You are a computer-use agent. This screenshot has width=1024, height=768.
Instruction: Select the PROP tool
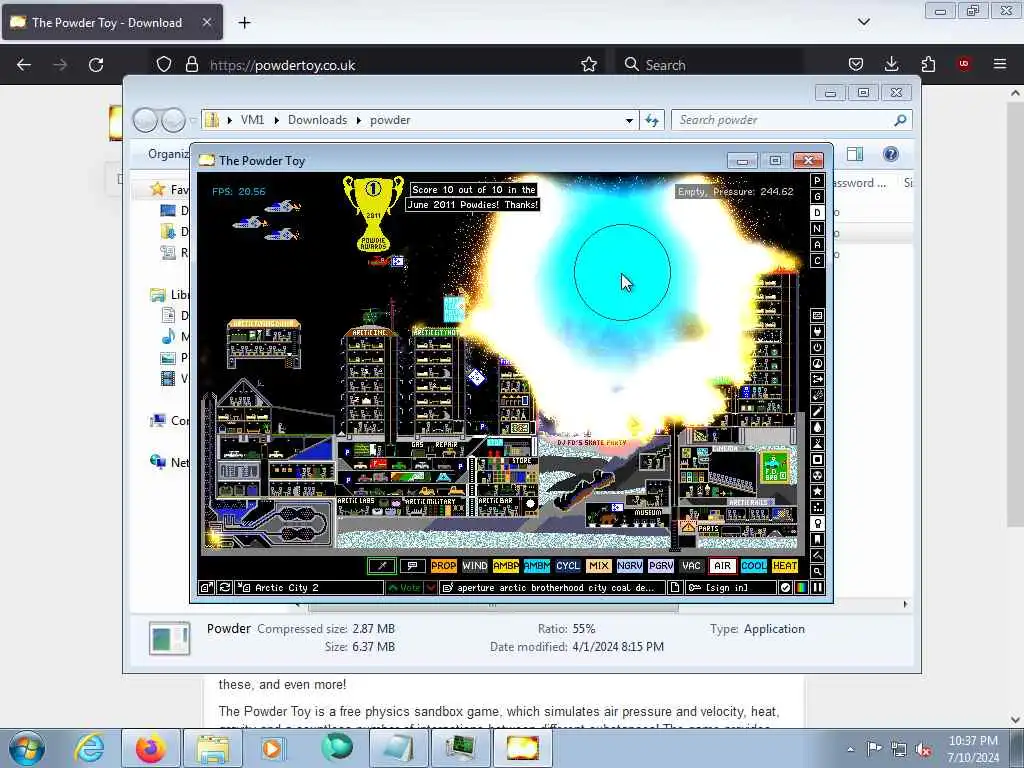[443, 566]
